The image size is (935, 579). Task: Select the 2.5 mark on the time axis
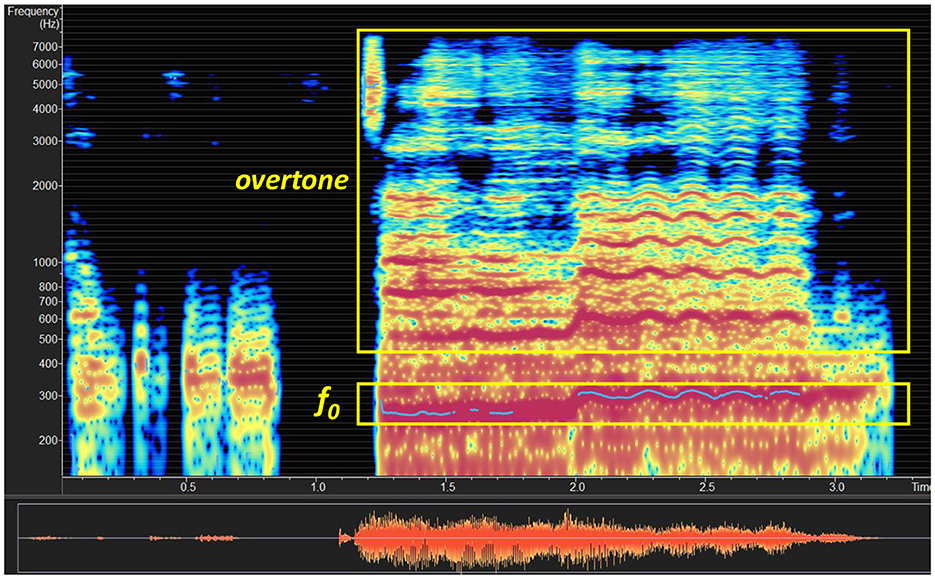pos(707,487)
